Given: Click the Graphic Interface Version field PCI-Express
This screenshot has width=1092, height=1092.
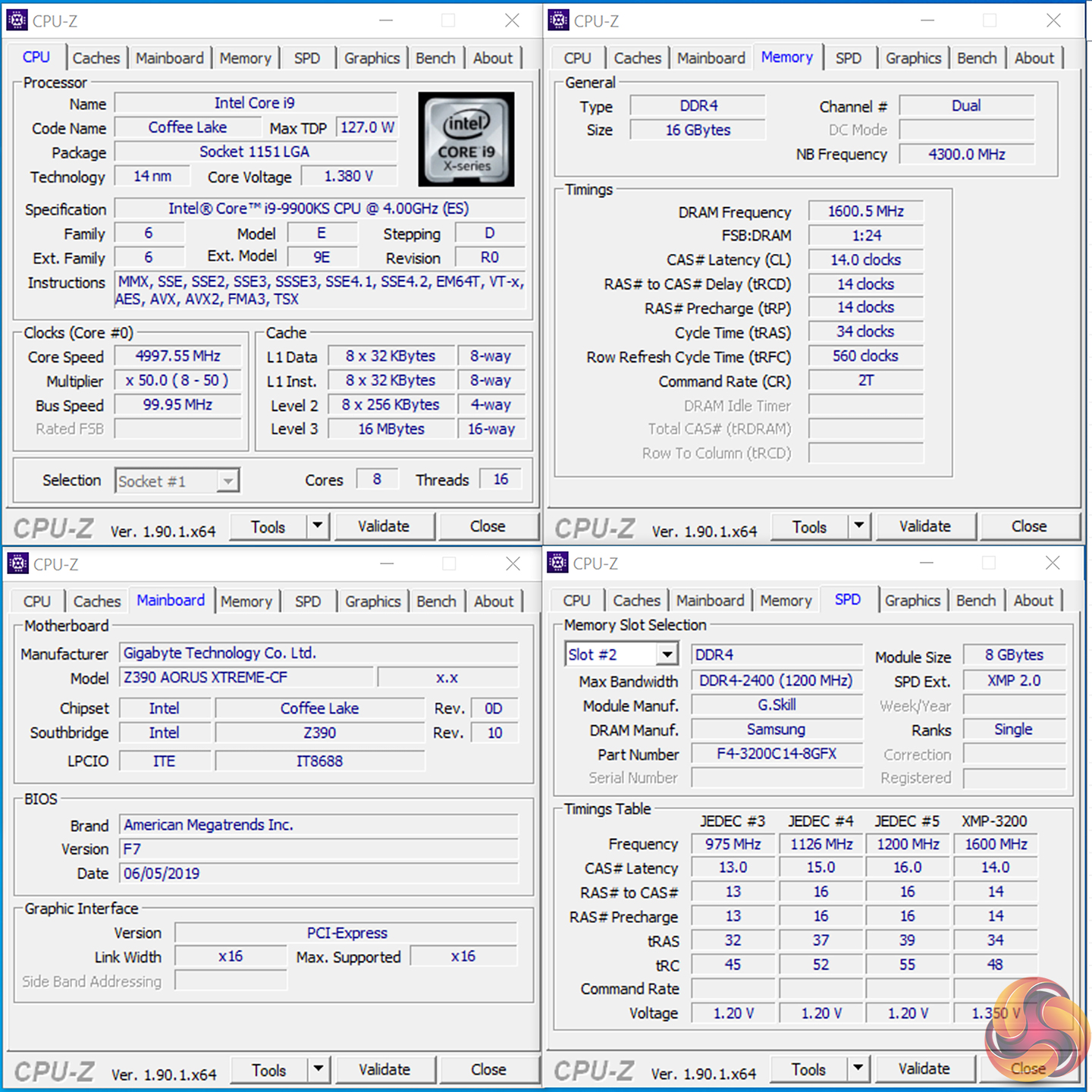Looking at the screenshot, I should pos(347,933).
